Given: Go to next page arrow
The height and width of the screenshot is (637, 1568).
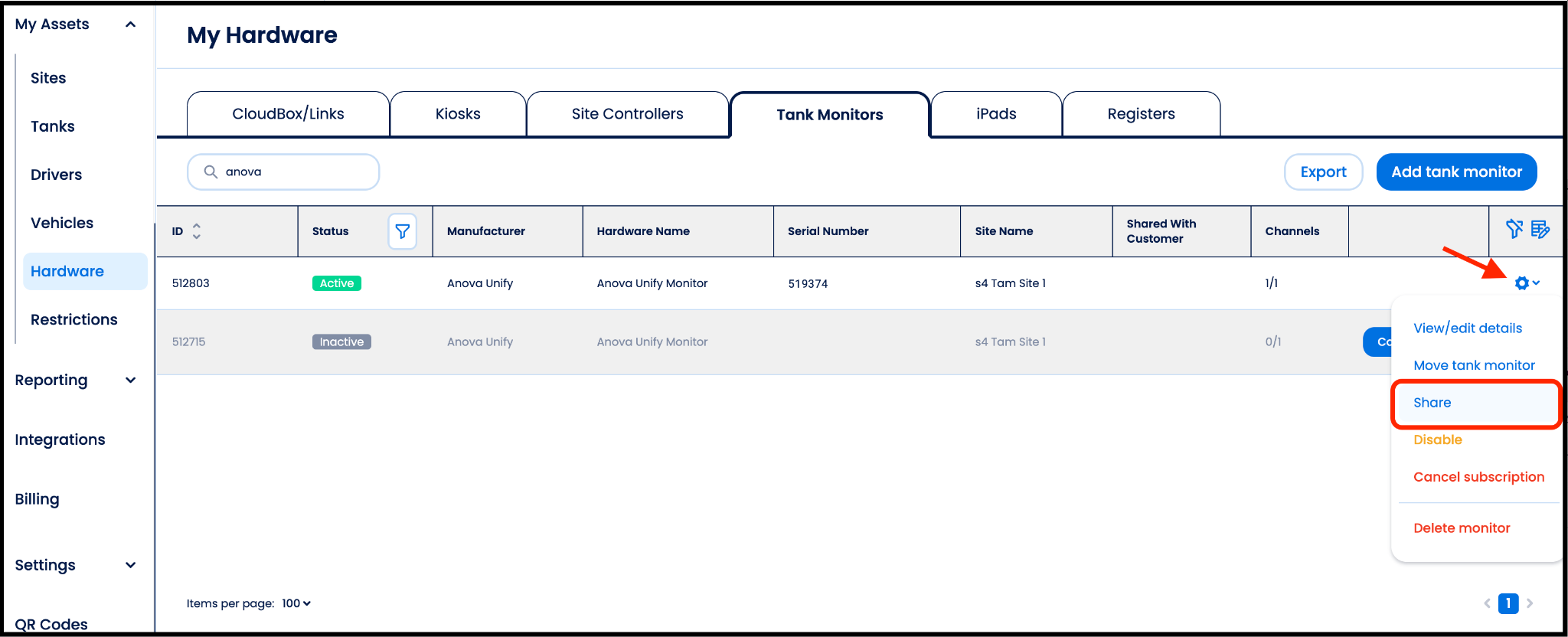Looking at the screenshot, I should click(1530, 603).
